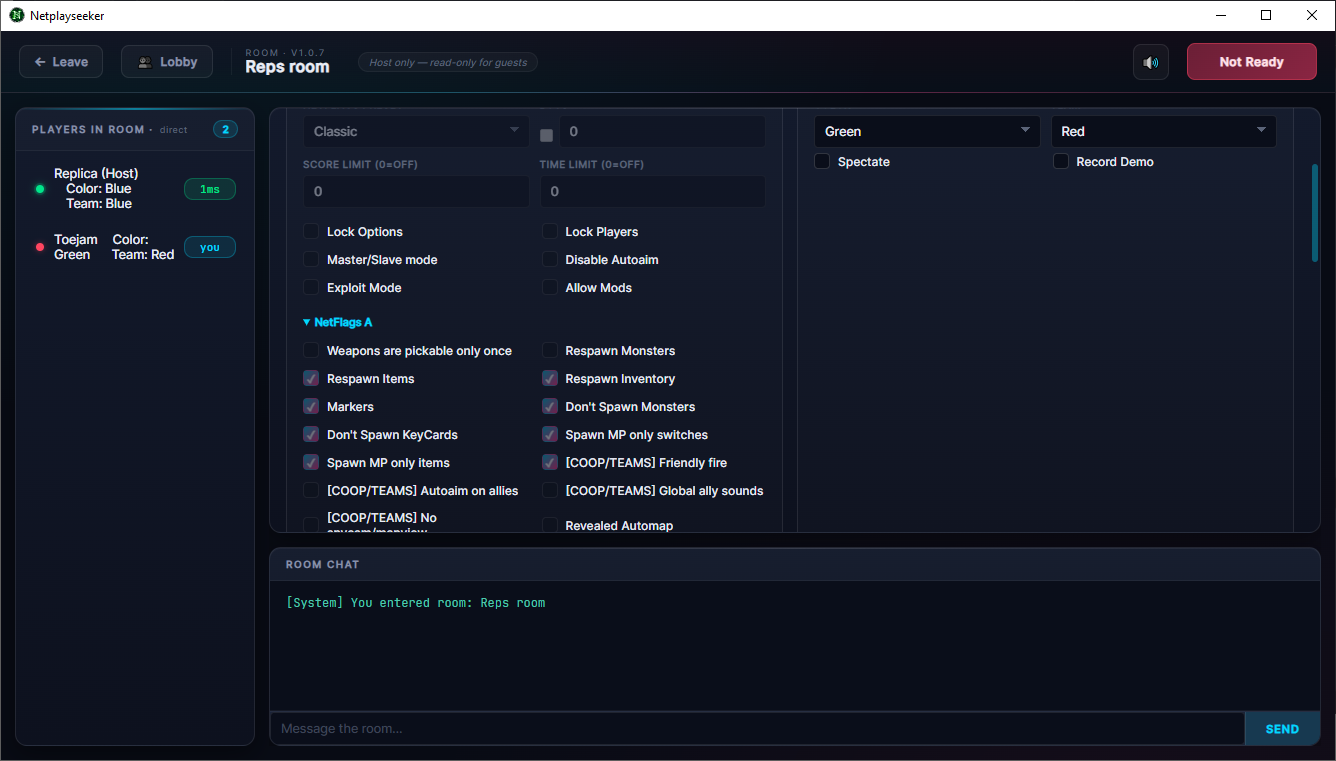The width and height of the screenshot is (1336, 761).
Task: Click the Score Limit input field
Action: [x=416, y=191]
